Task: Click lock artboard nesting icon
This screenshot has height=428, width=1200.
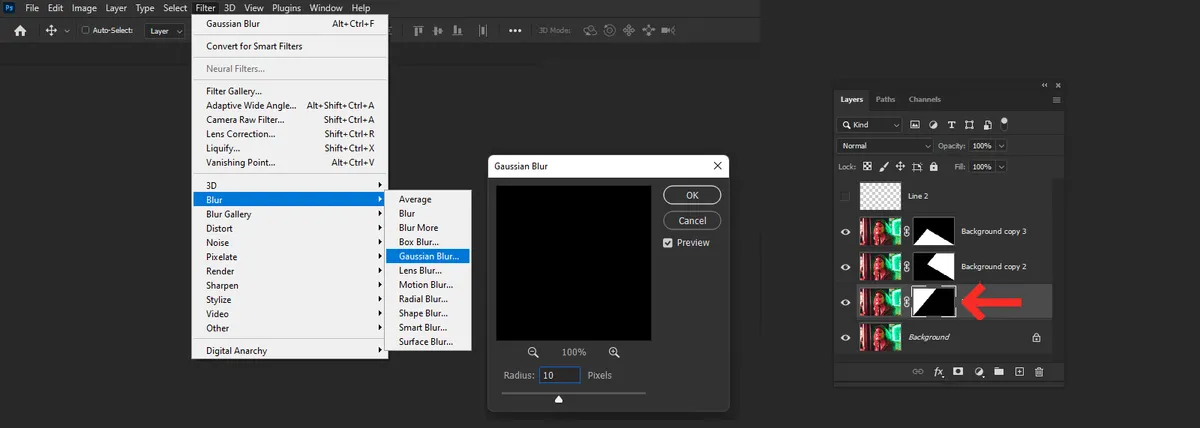Action: point(916,166)
